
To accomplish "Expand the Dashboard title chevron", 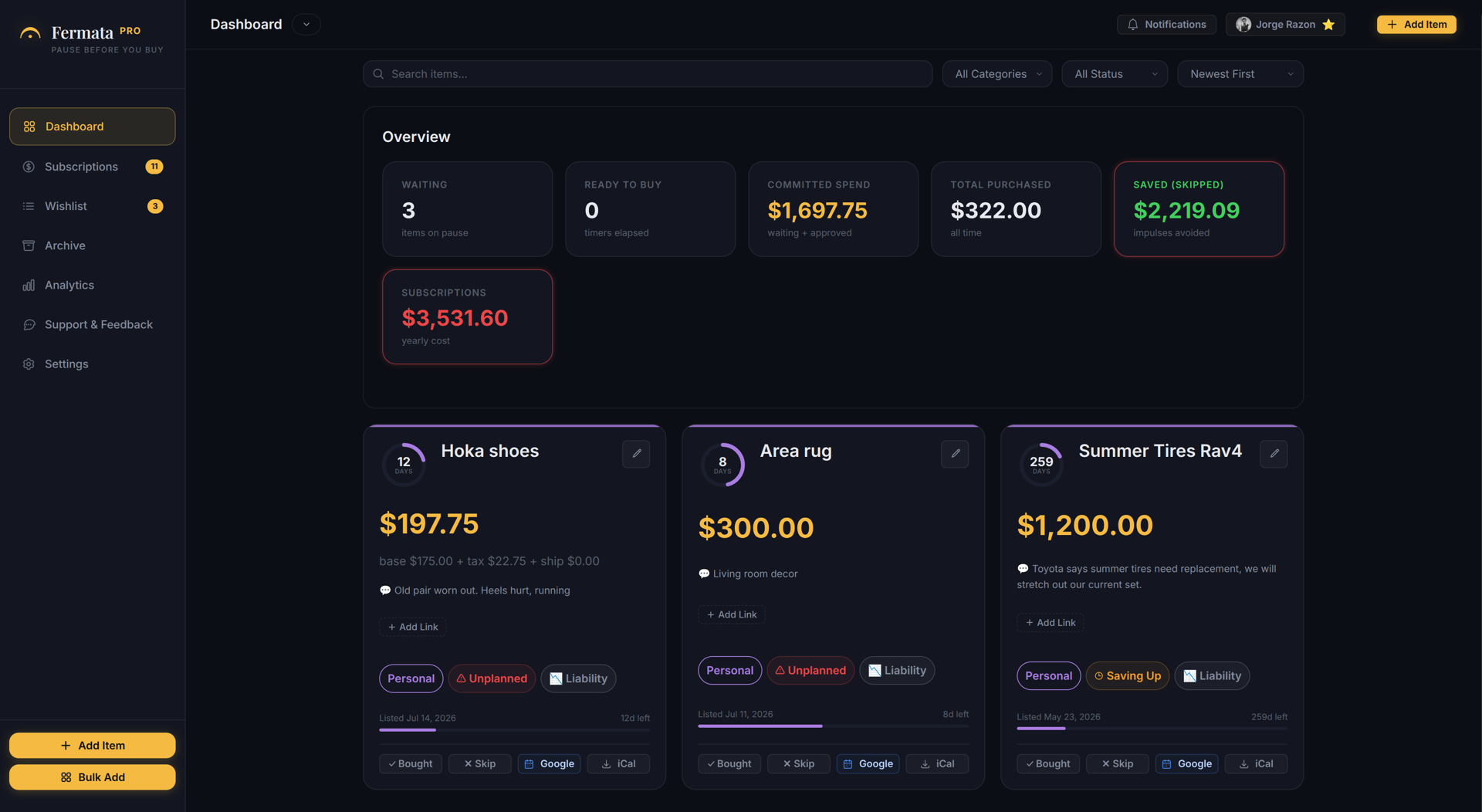I will 306,25.
